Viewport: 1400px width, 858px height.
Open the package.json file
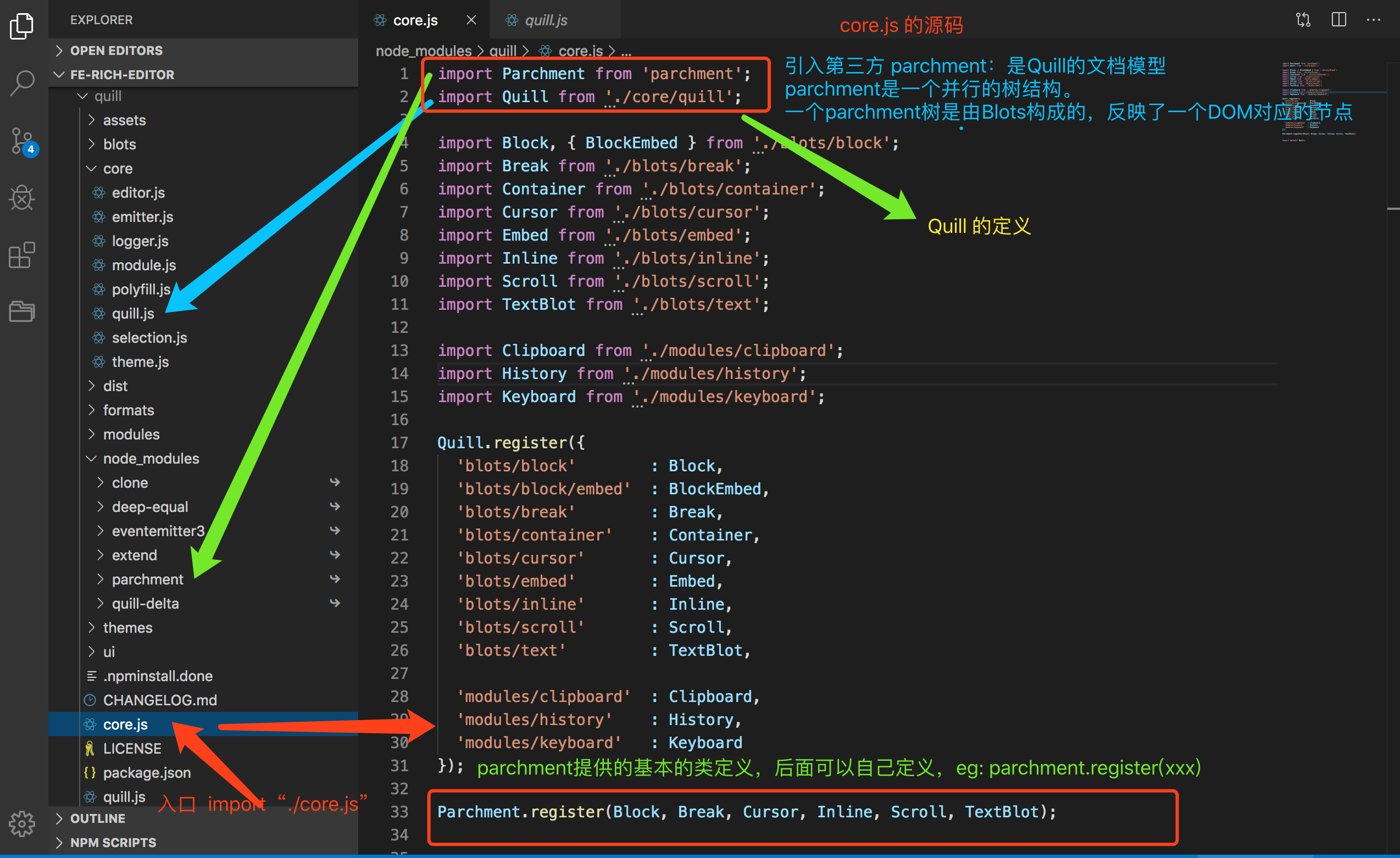[147, 773]
